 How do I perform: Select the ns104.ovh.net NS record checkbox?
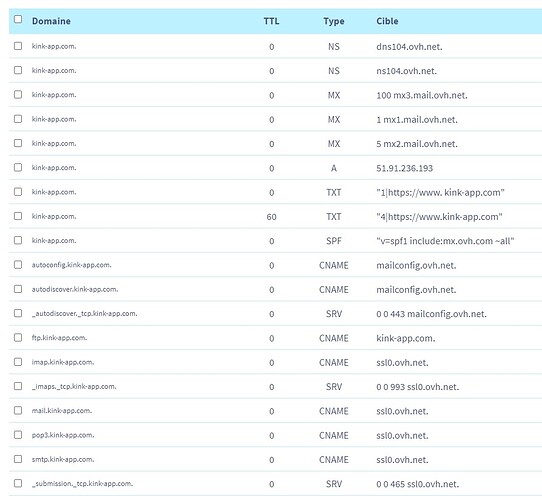point(18,70)
